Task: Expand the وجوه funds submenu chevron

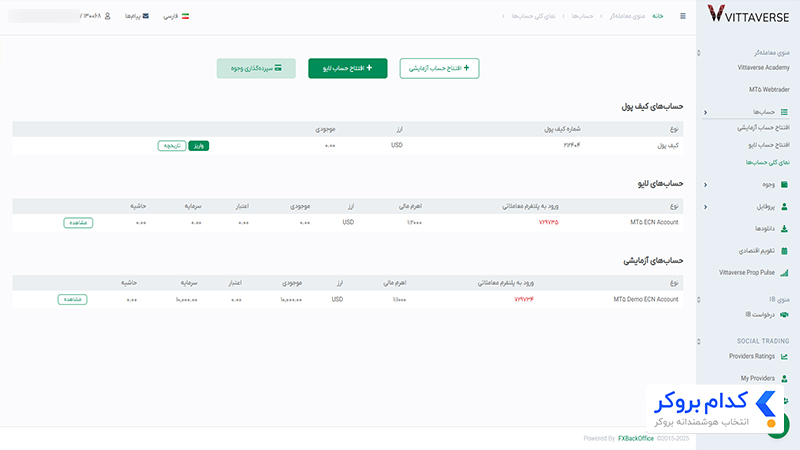Action: point(706,185)
